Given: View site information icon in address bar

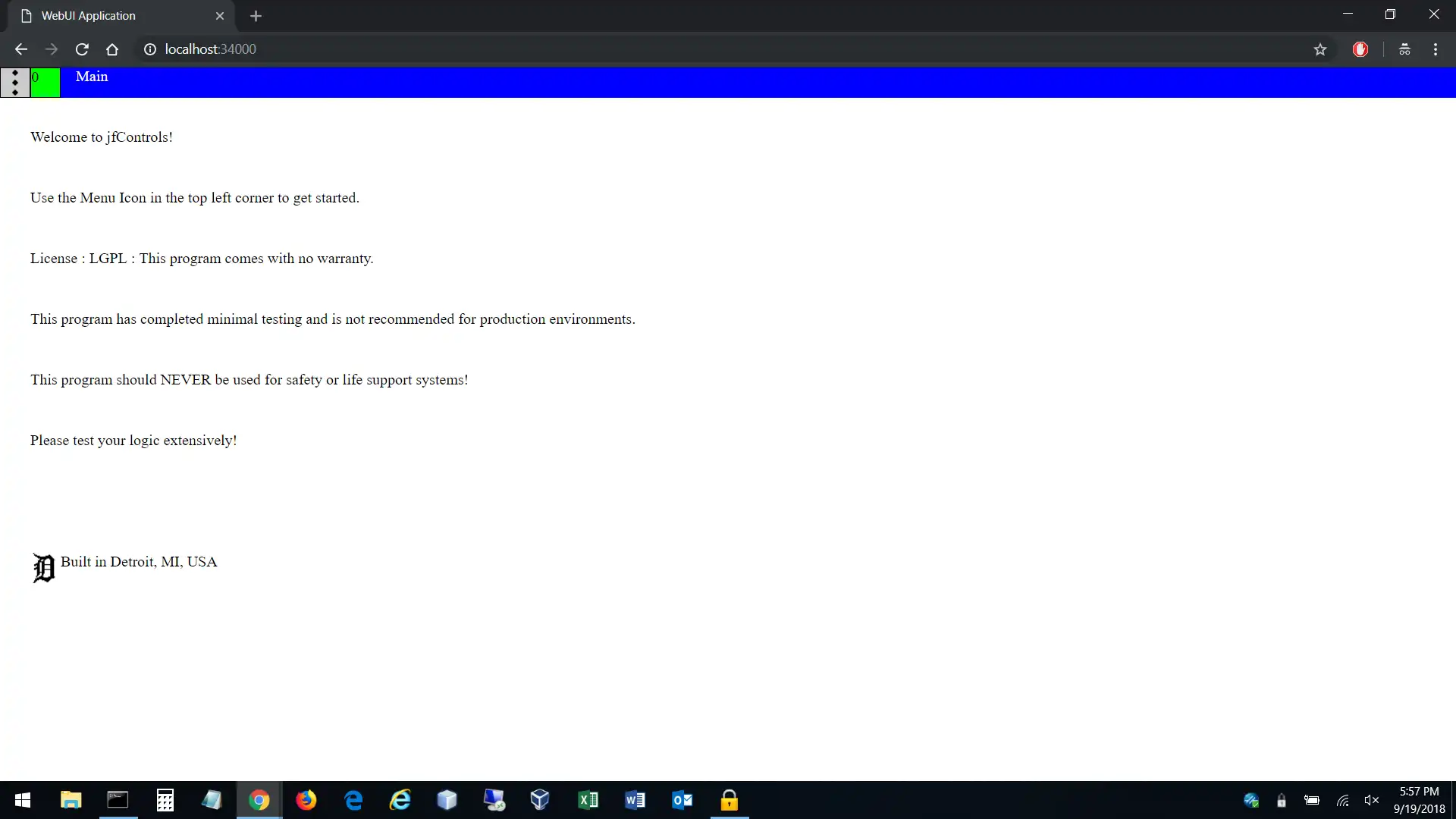Looking at the screenshot, I should 150,49.
